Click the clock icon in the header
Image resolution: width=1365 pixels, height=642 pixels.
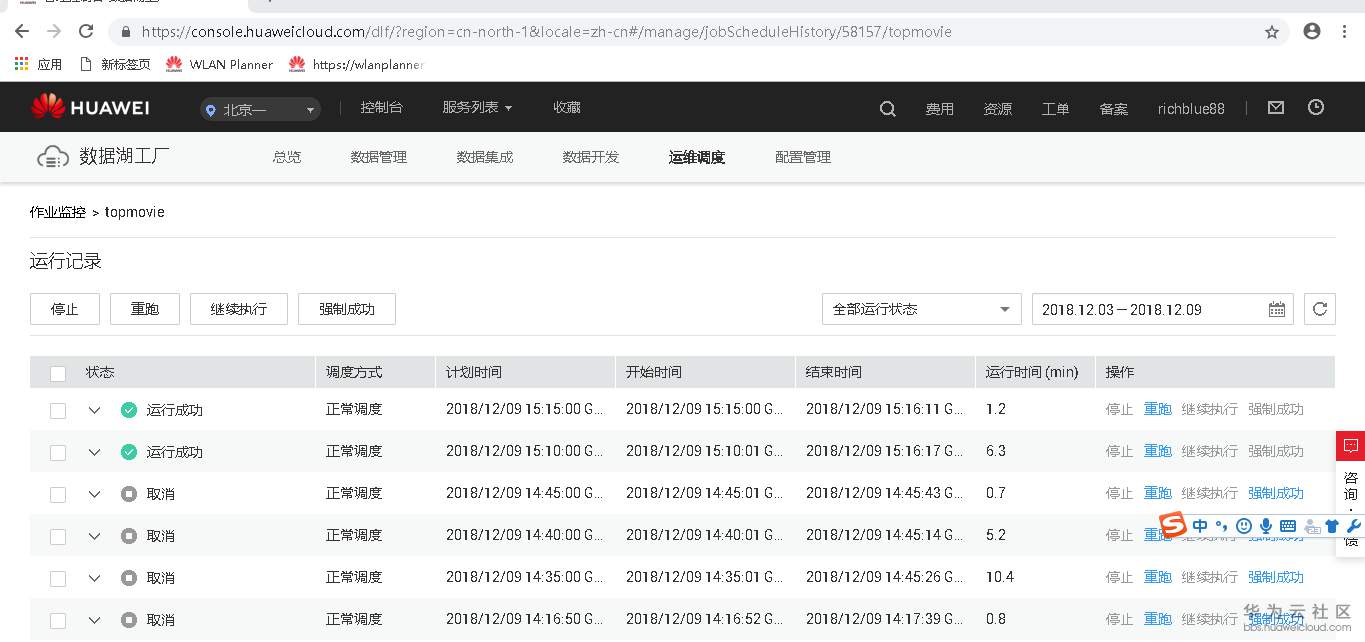(x=1316, y=107)
